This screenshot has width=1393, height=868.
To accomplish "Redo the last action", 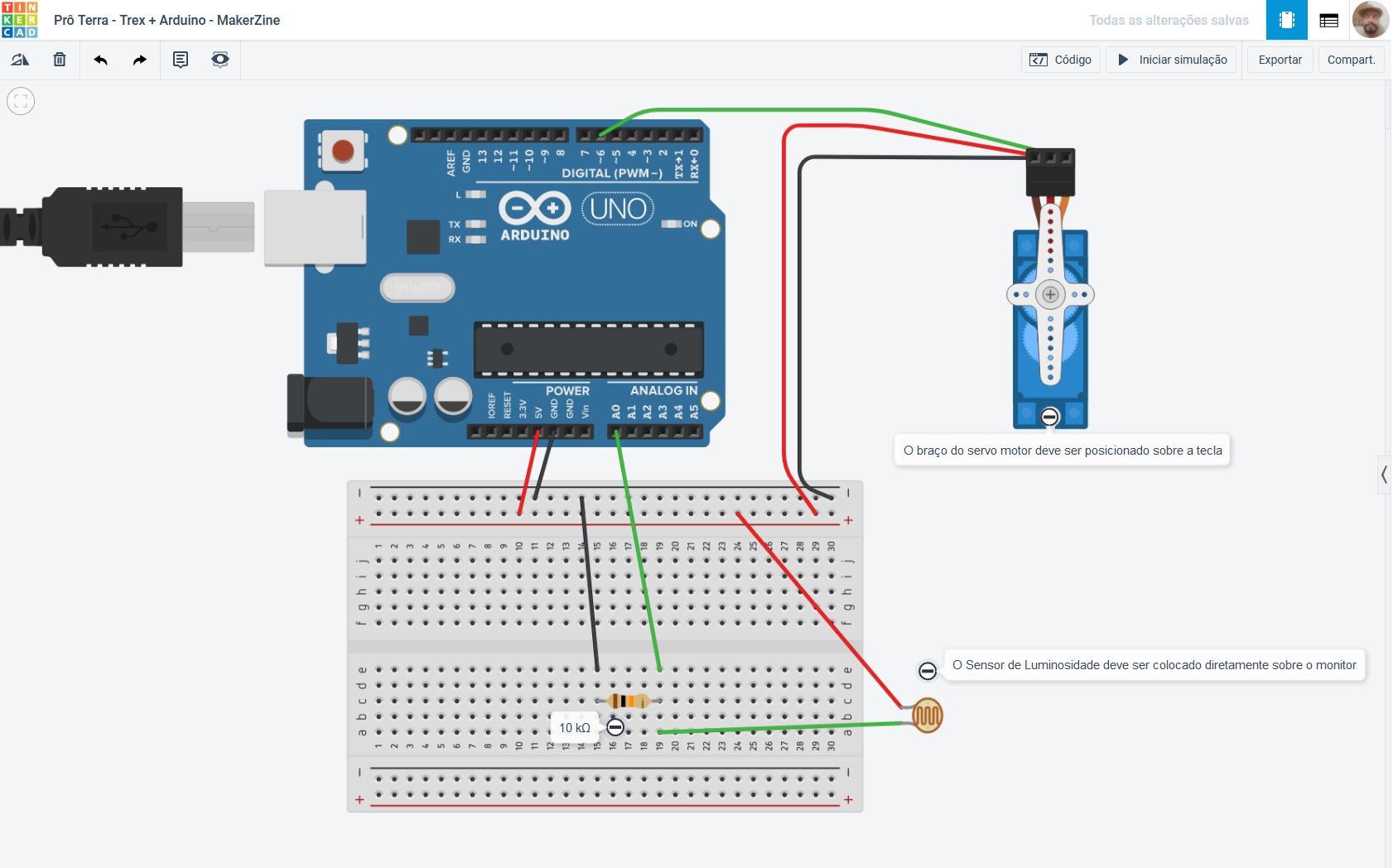I will (x=140, y=60).
